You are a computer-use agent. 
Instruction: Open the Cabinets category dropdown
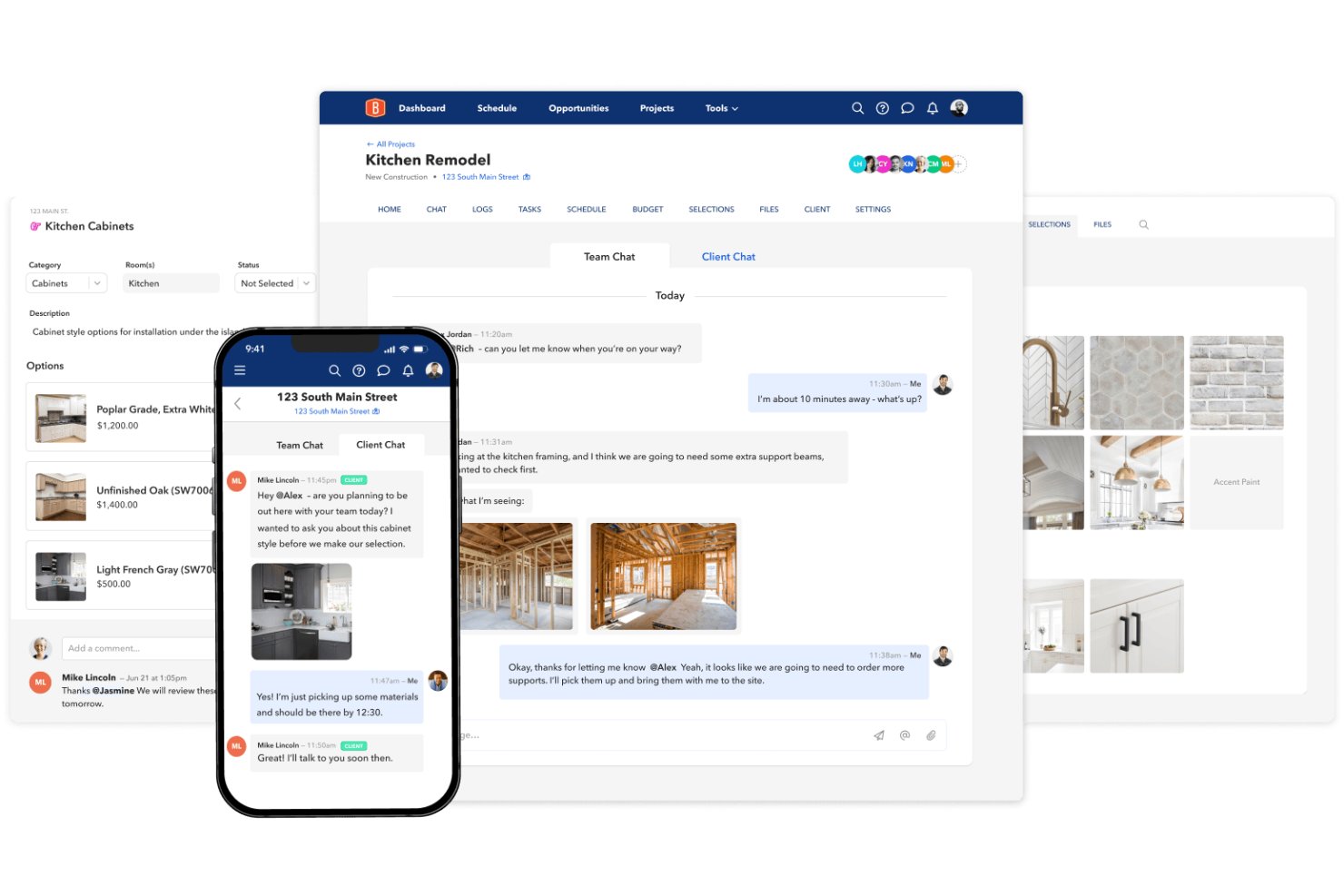click(x=67, y=283)
